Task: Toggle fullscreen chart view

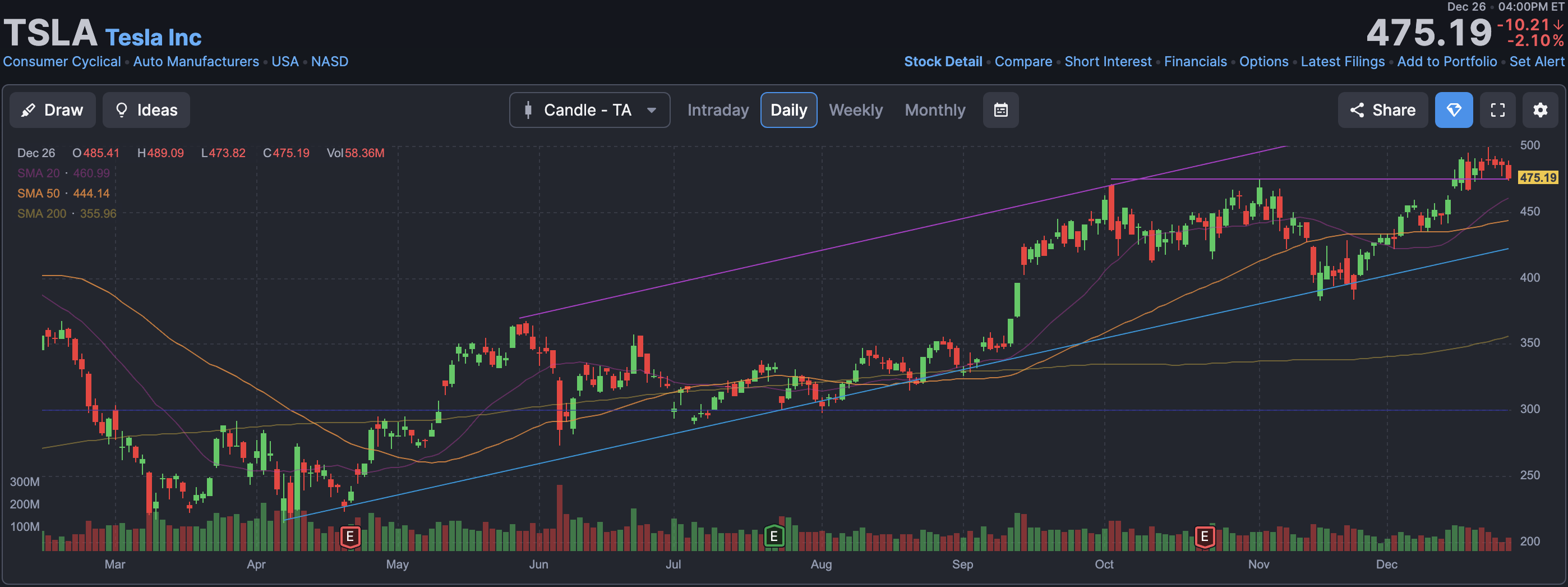Action: click(x=1497, y=110)
